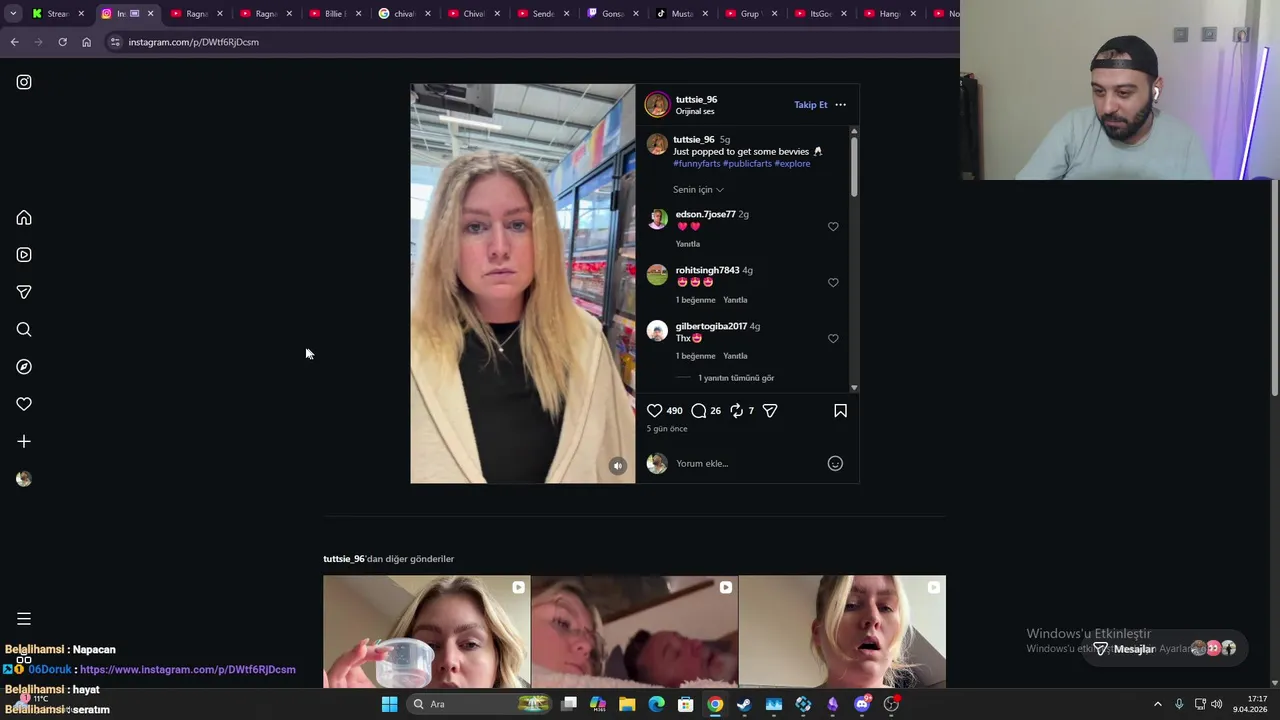
Task: Open the #explore hashtag
Action: click(x=792, y=164)
